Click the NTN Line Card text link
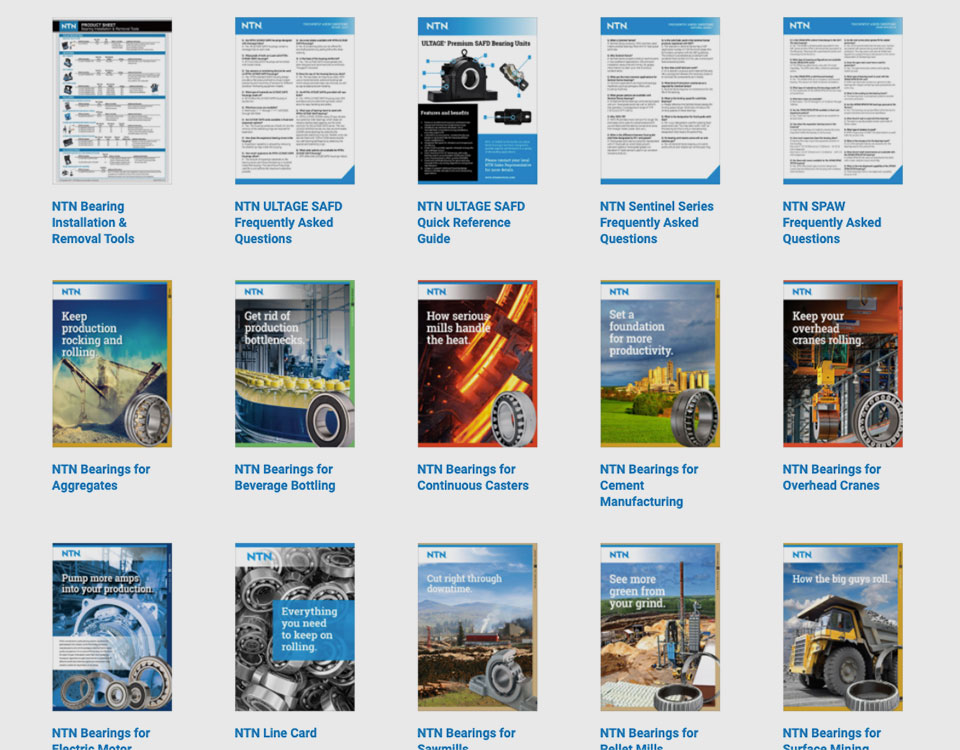 click(x=276, y=733)
